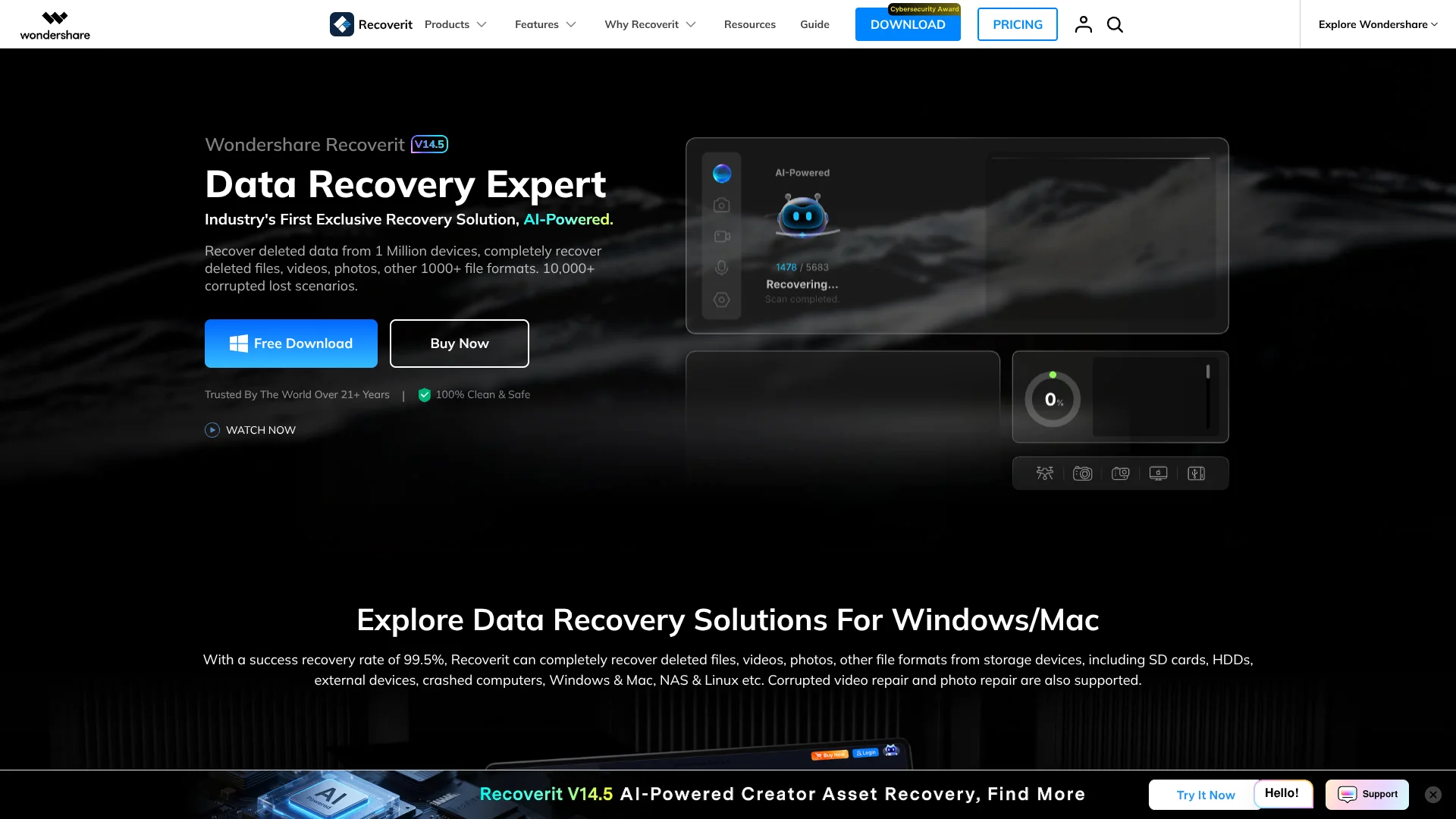Open the Resources menu item
The width and height of the screenshot is (1456, 819).
(x=750, y=24)
